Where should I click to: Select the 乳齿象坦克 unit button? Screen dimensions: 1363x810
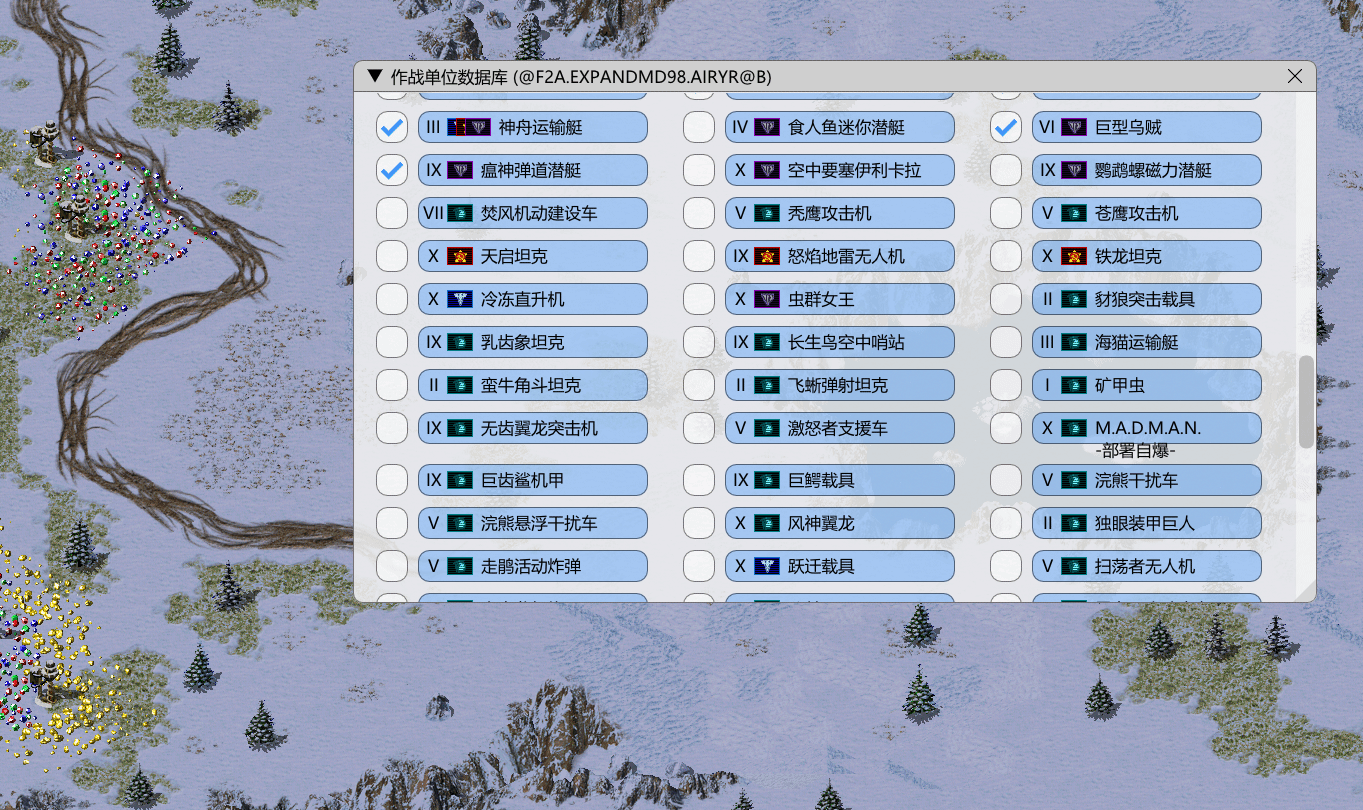point(532,342)
